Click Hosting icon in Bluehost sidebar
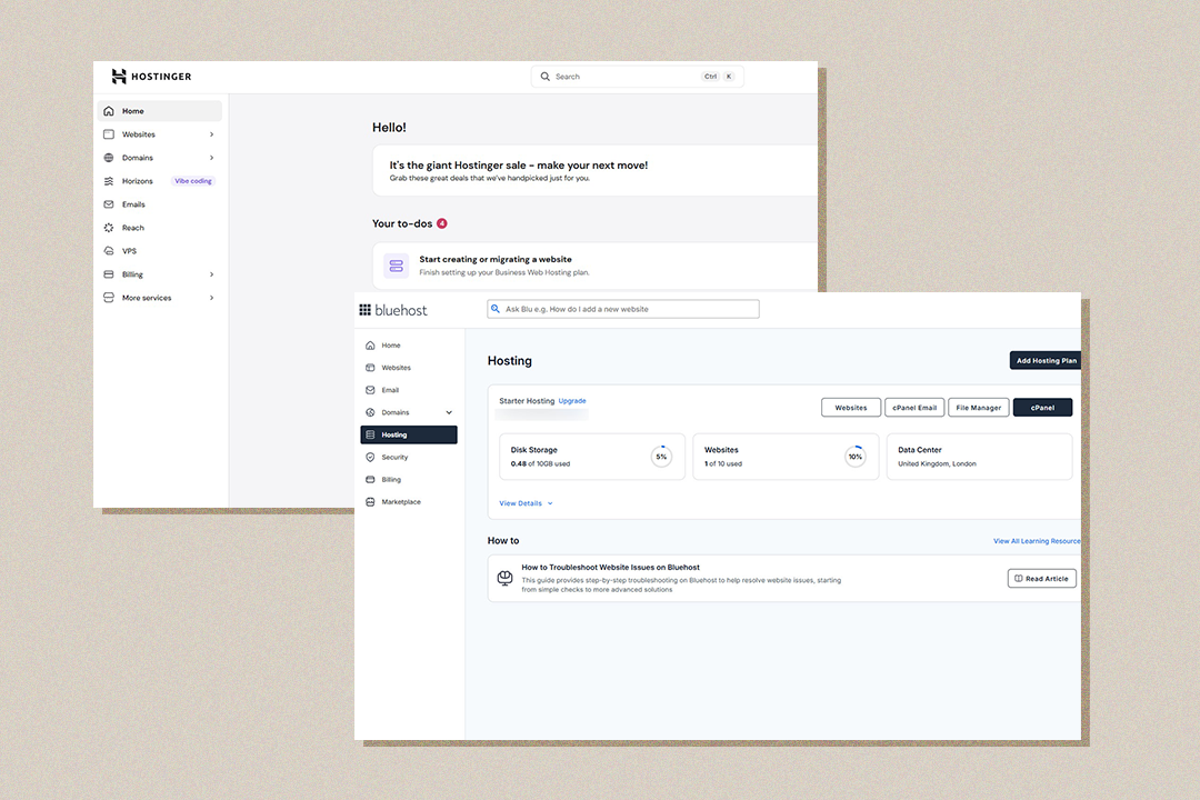1200x800 pixels. click(370, 435)
